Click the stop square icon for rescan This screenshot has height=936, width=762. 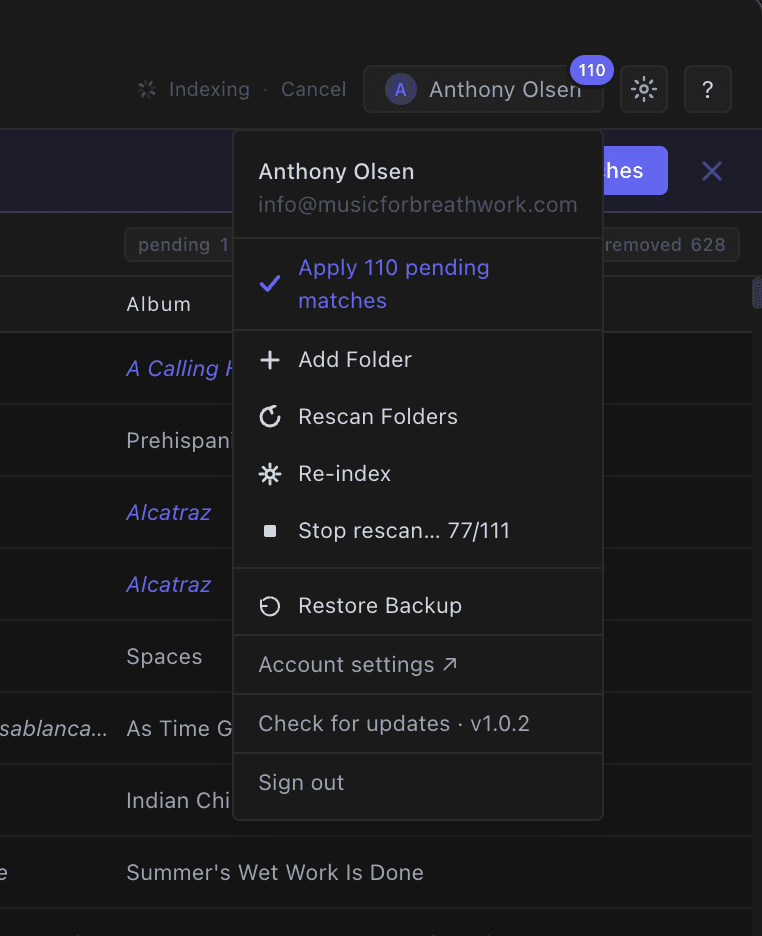tap(270, 531)
